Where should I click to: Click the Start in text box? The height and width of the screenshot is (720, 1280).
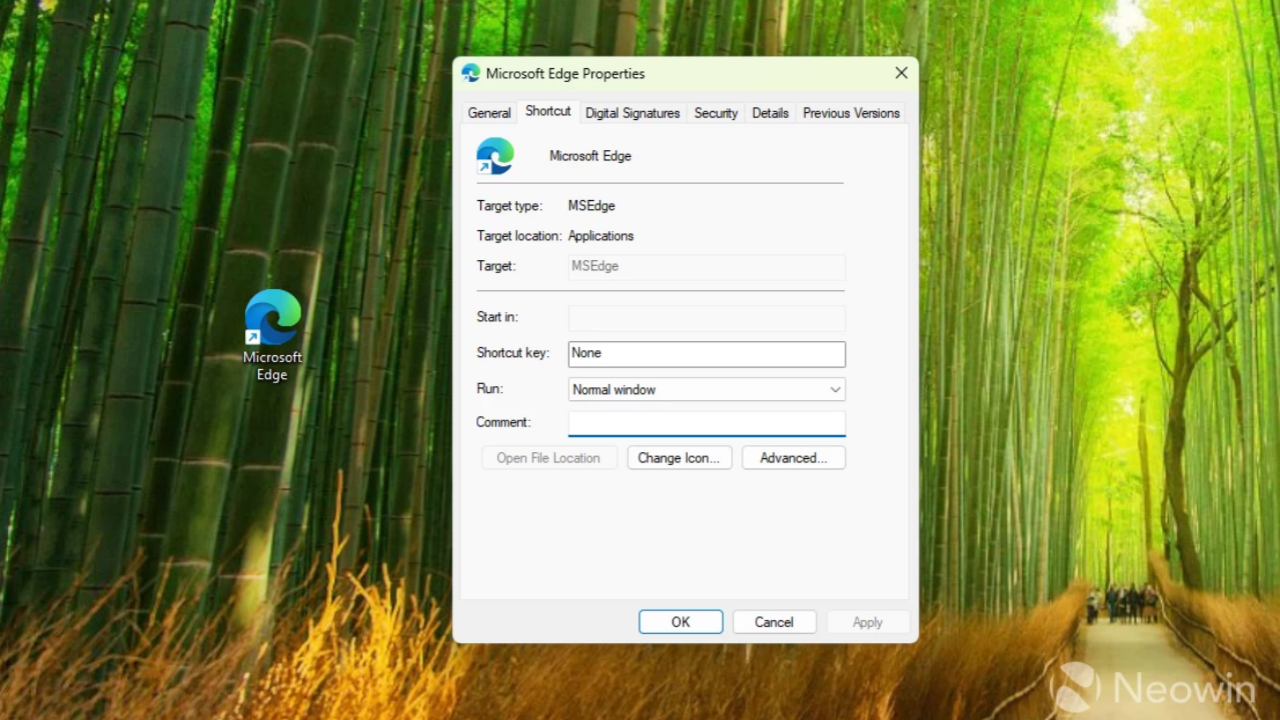pos(706,318)
